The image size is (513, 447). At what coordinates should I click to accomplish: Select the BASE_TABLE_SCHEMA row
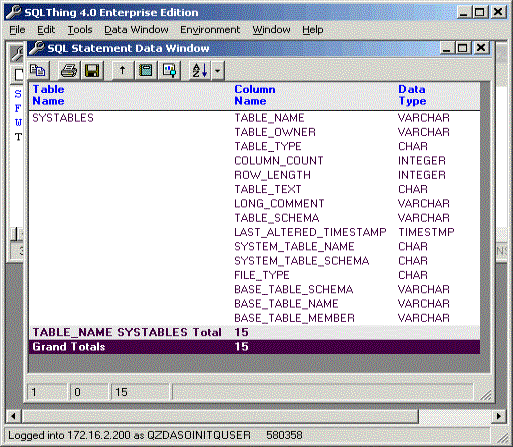[254, 289]
